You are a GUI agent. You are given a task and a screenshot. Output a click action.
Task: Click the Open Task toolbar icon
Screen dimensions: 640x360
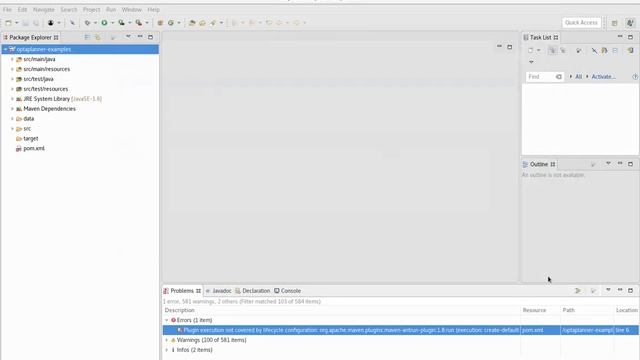(x=202, y=23)
